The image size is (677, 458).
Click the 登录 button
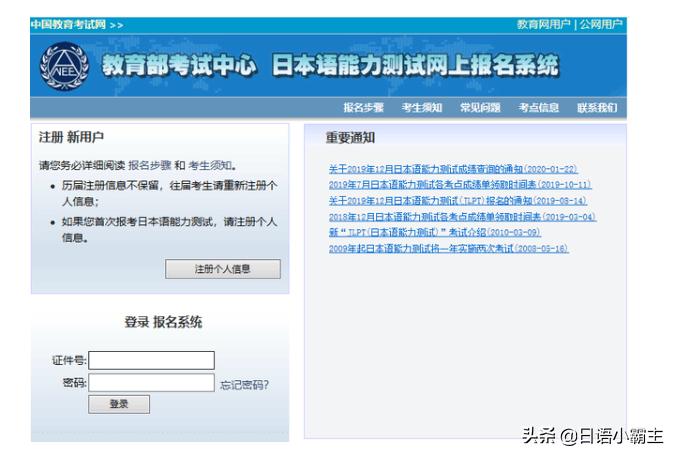click(119, 404)
